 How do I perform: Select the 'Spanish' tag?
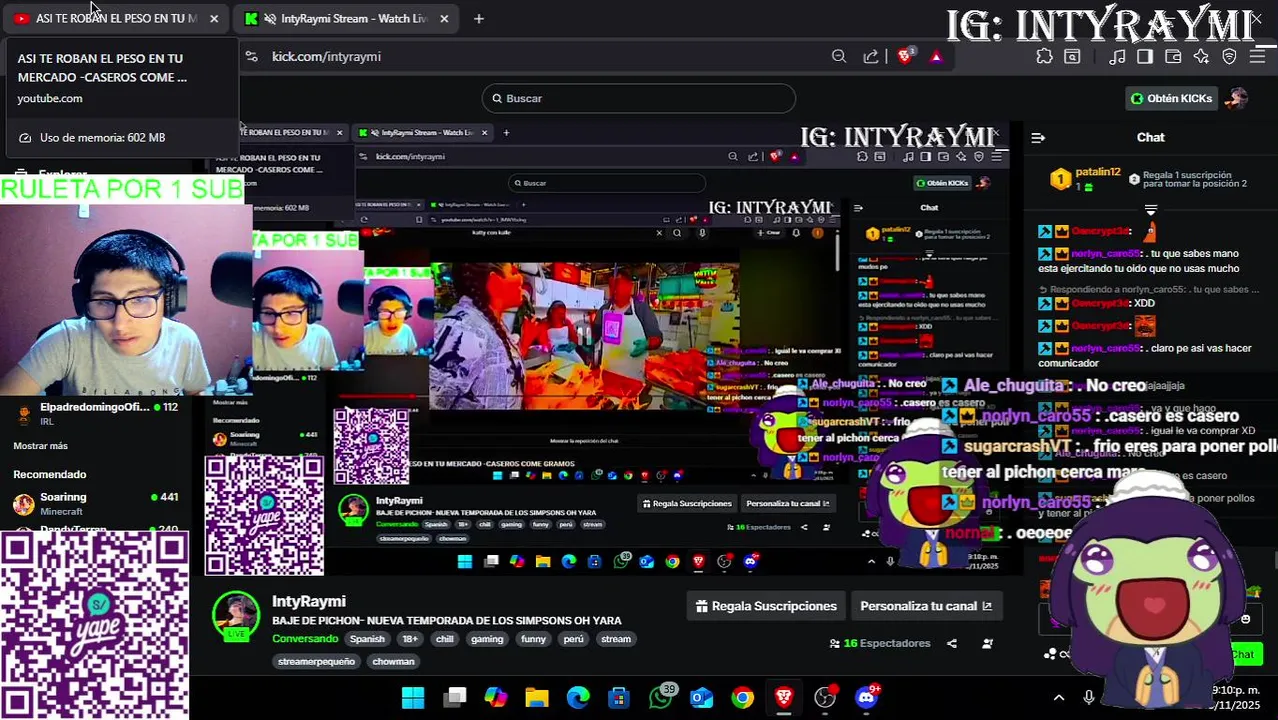pos(367,639)
